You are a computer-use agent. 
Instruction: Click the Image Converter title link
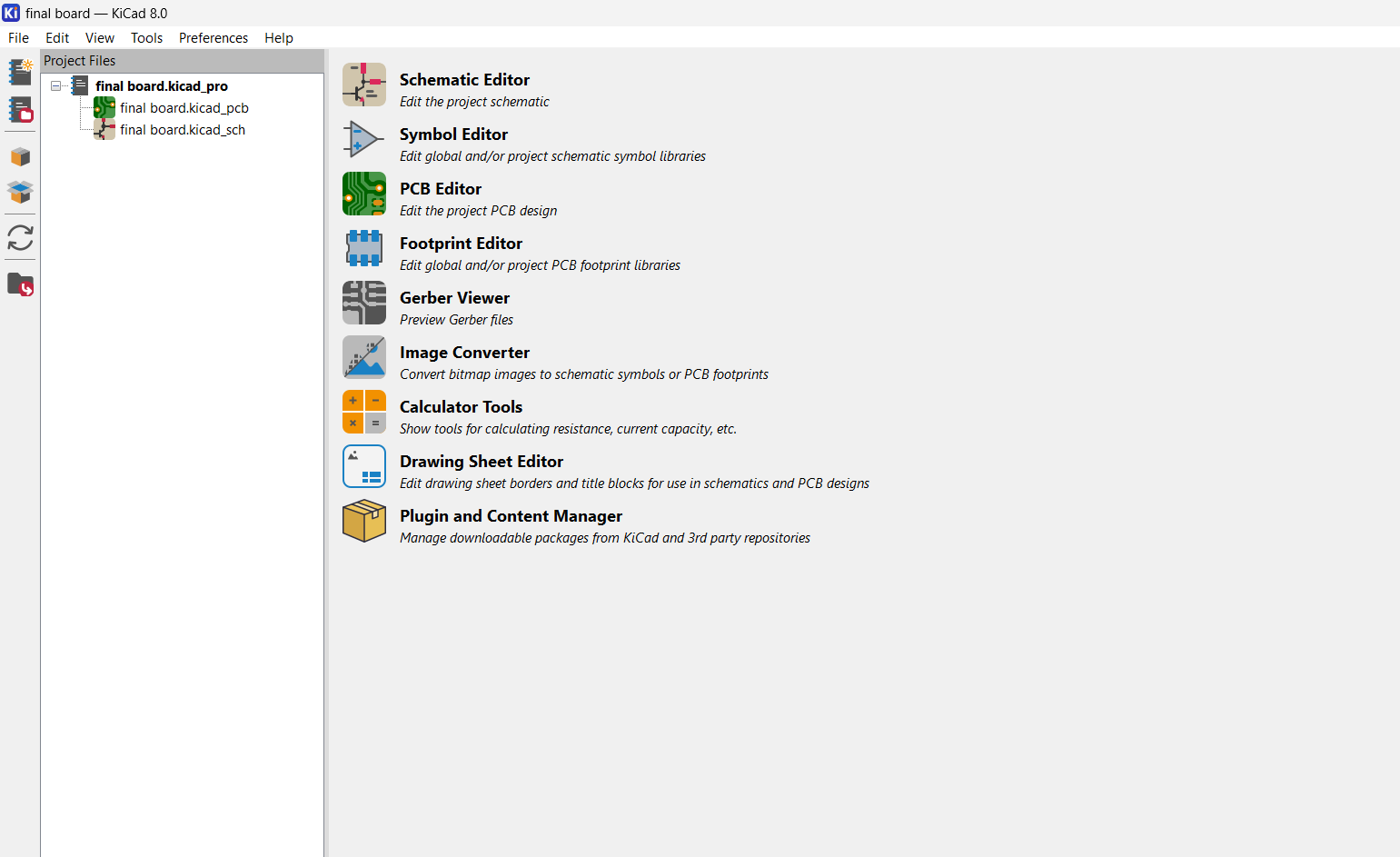464,353
